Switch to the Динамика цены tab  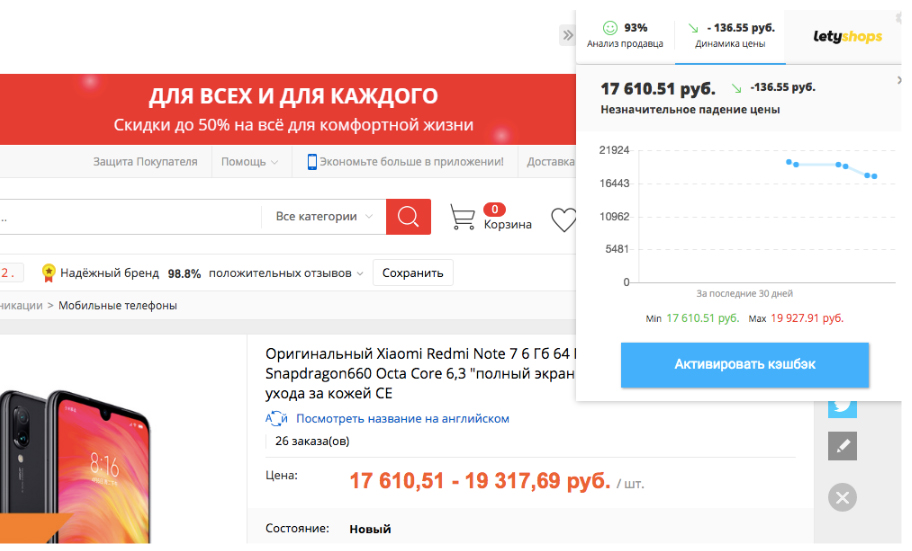click(730, 35)
